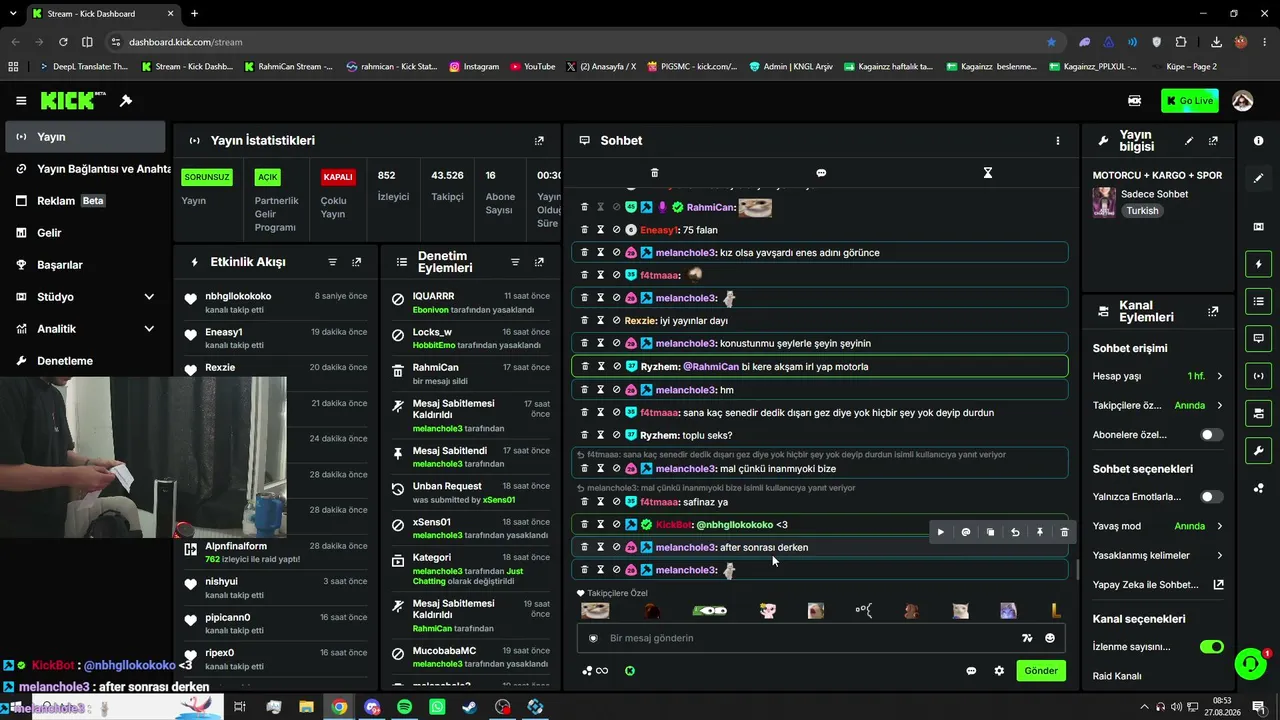Ban Eneasy1 via icon beside '75 falan'
This screenshot has width=1280, height=720.
coord(617,230)
